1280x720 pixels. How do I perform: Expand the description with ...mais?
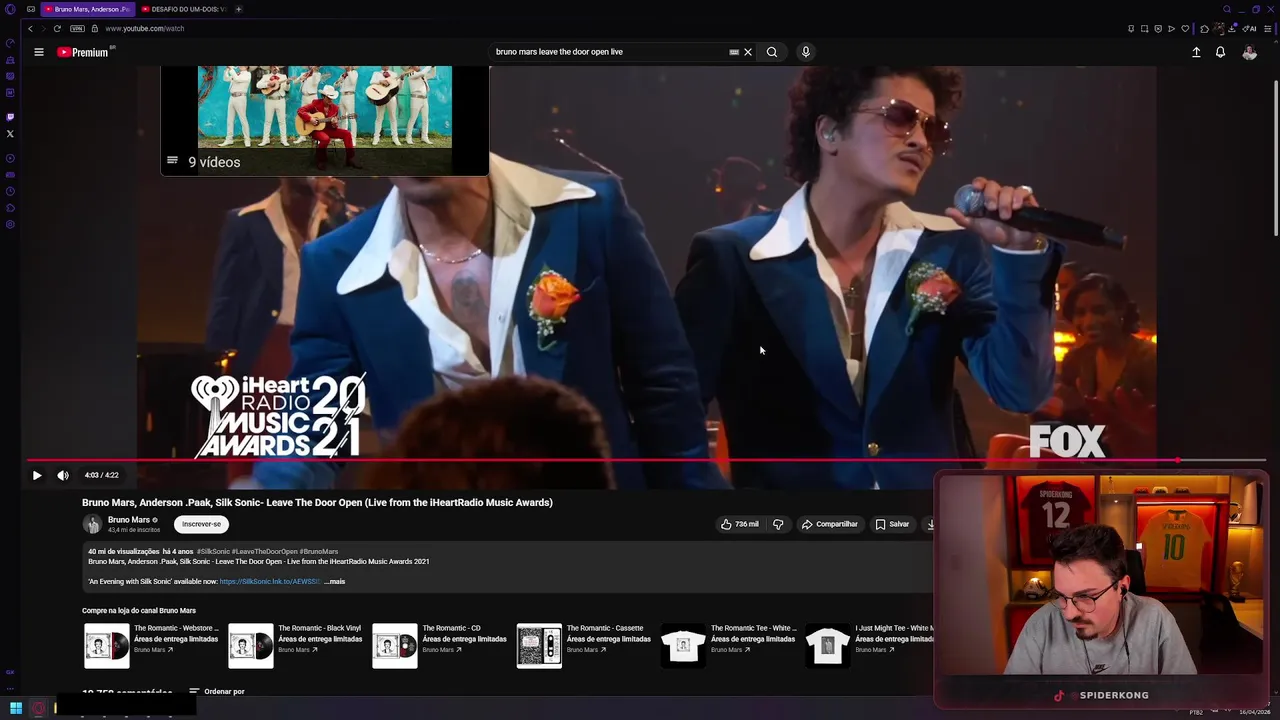coord(334,582)
